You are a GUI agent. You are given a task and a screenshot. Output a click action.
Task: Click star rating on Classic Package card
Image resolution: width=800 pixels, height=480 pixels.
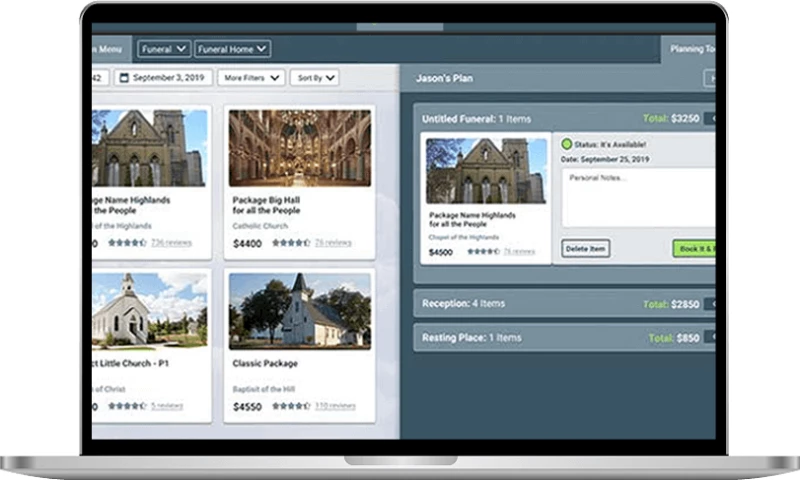click(291, 406)
